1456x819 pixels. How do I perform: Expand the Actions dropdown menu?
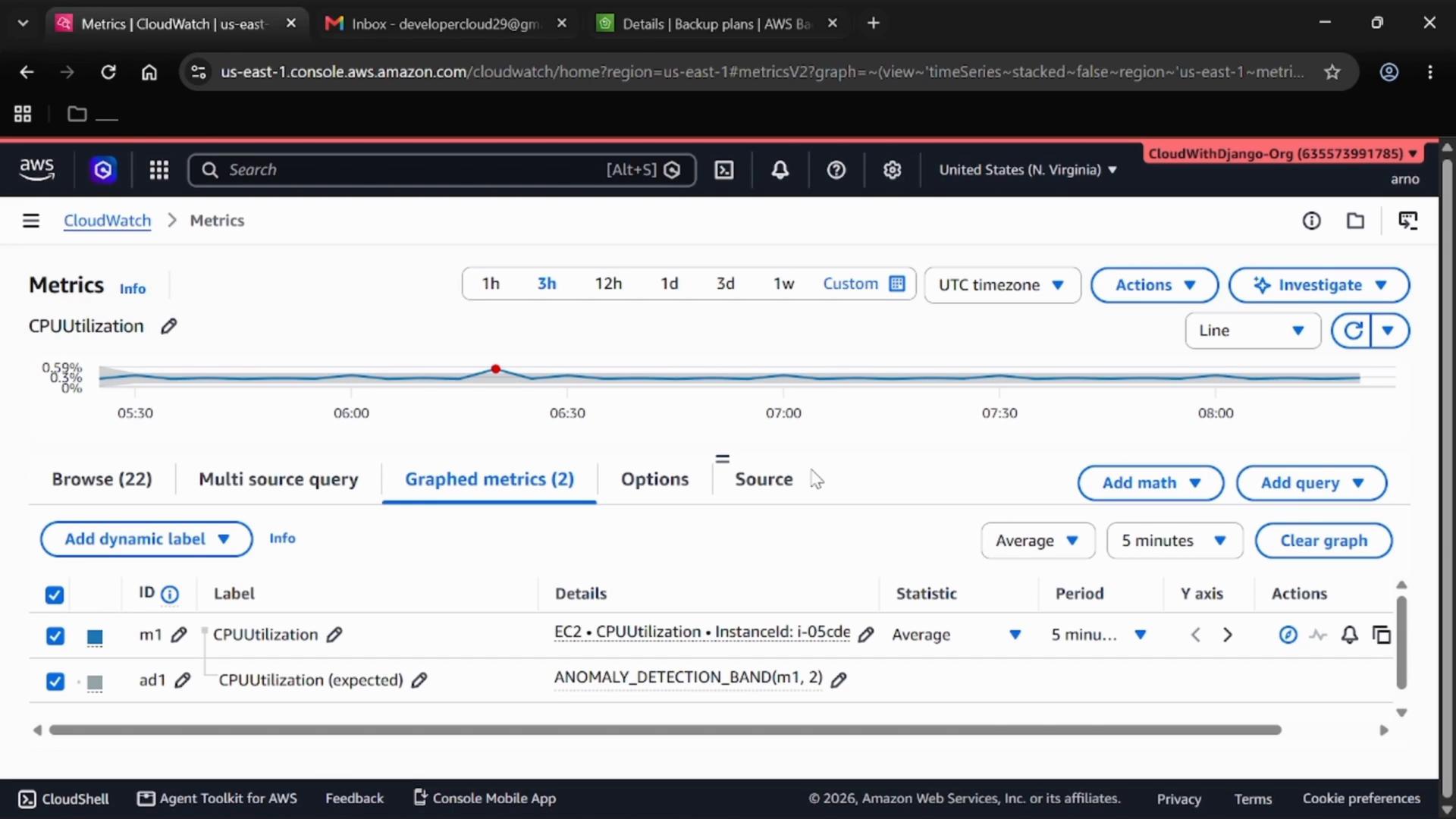(x=1154, y=285)
